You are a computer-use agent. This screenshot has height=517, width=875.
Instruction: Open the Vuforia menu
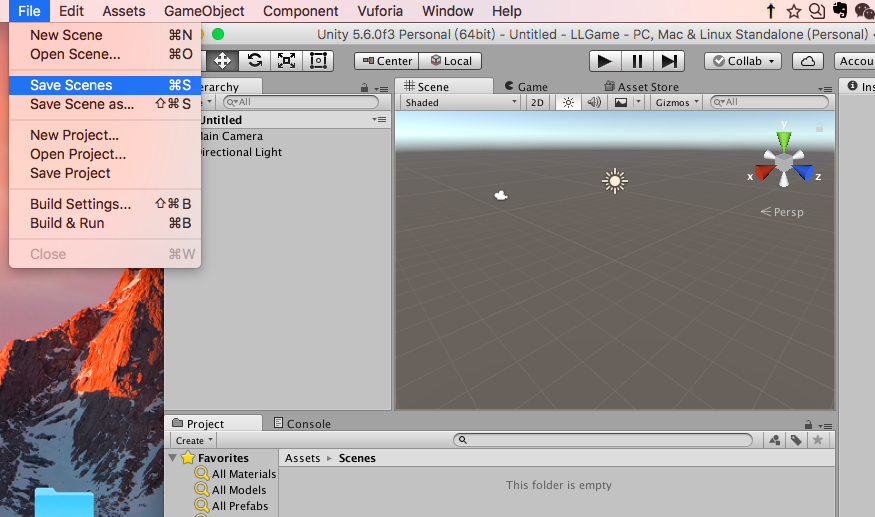(x=380, y=11)
